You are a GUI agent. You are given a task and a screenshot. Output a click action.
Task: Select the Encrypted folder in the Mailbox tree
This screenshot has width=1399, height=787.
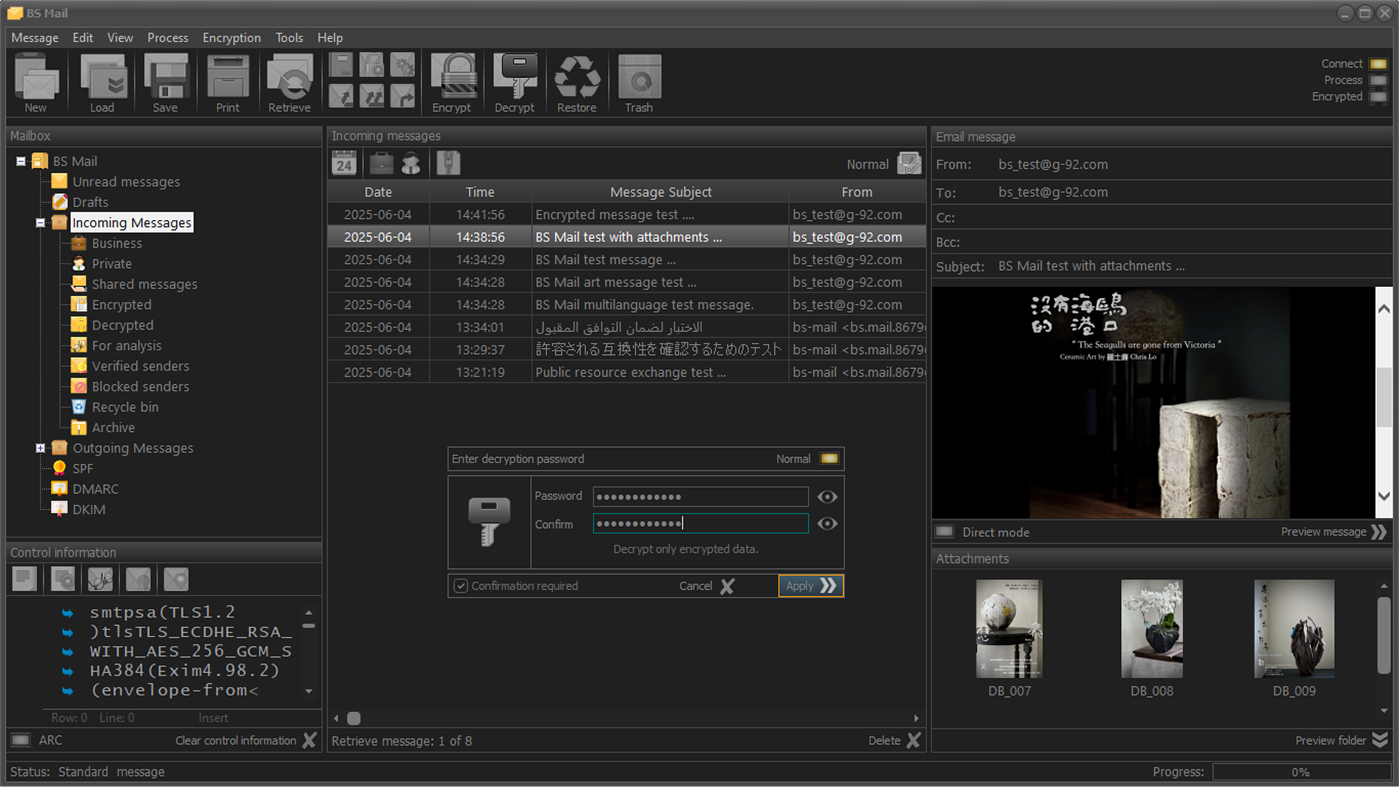[121, 305]
